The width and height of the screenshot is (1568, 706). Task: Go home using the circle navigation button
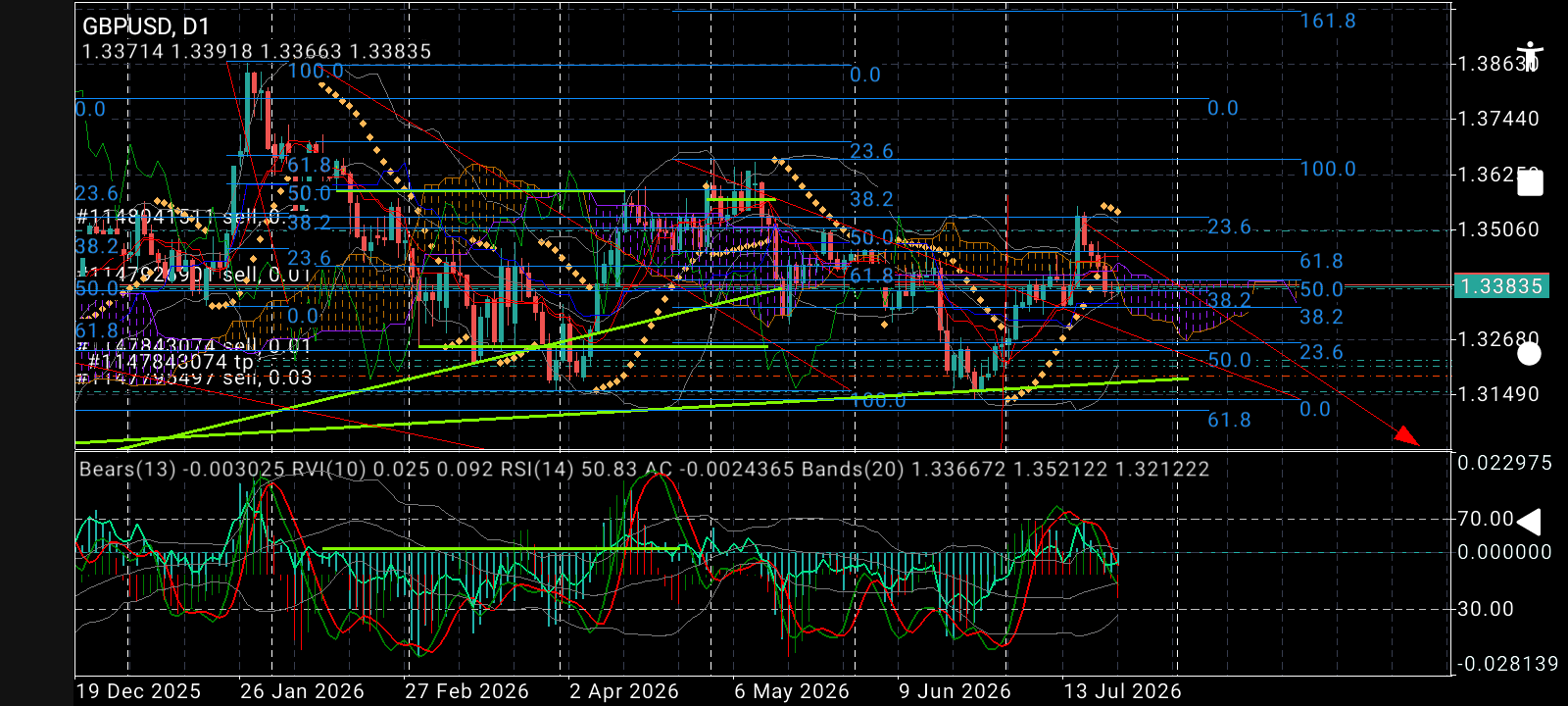point(1529,354)
